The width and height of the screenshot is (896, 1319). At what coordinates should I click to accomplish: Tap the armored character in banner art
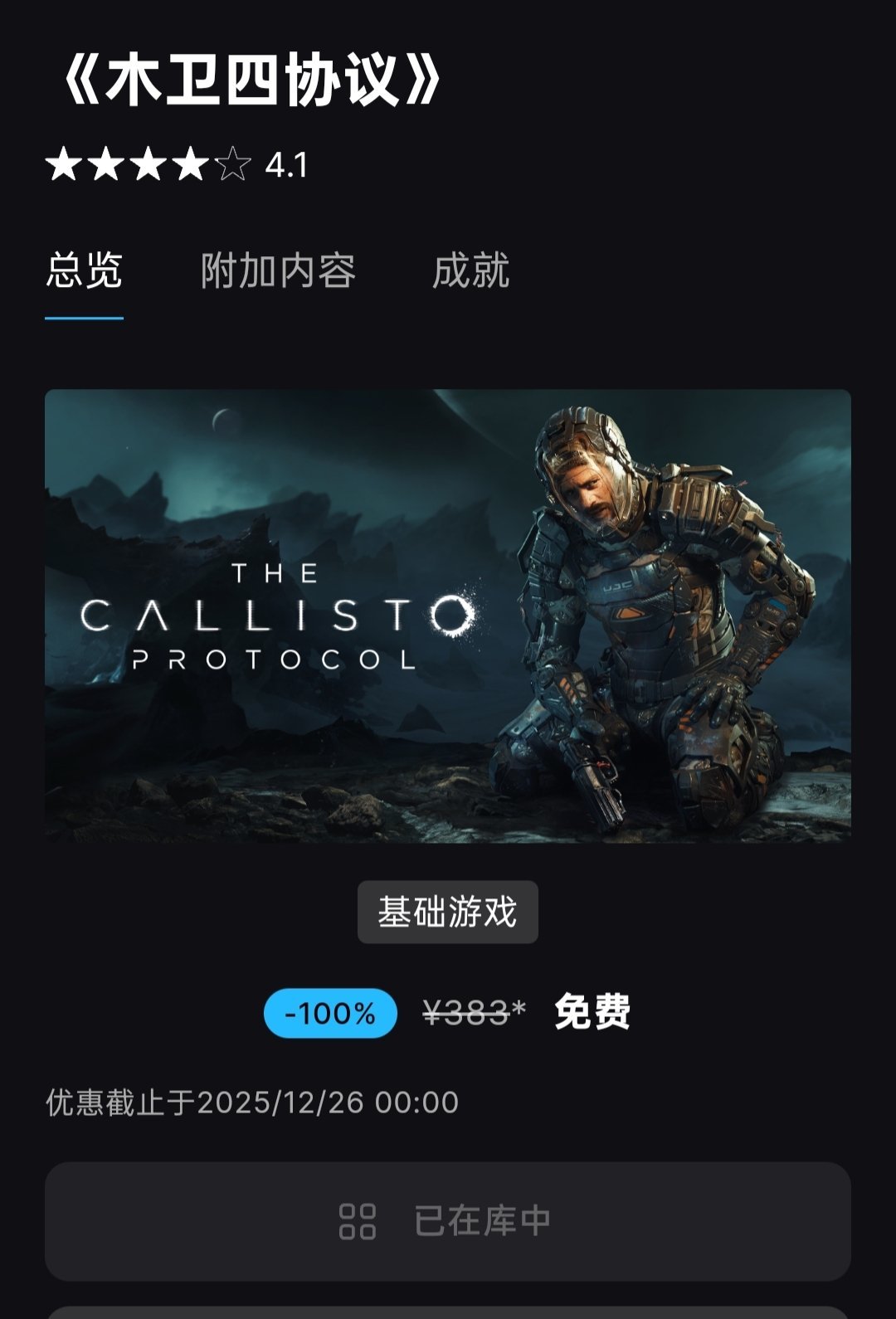(x=655, y=618)
